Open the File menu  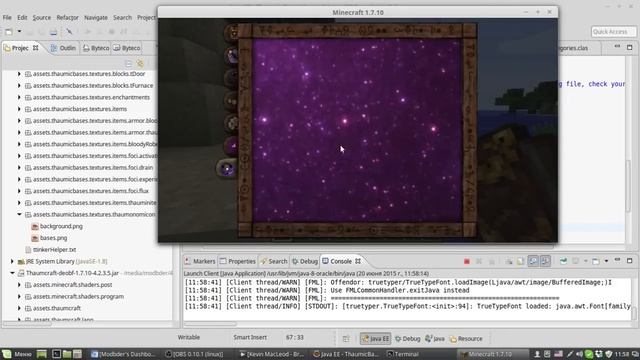click(x=7, y=18)
